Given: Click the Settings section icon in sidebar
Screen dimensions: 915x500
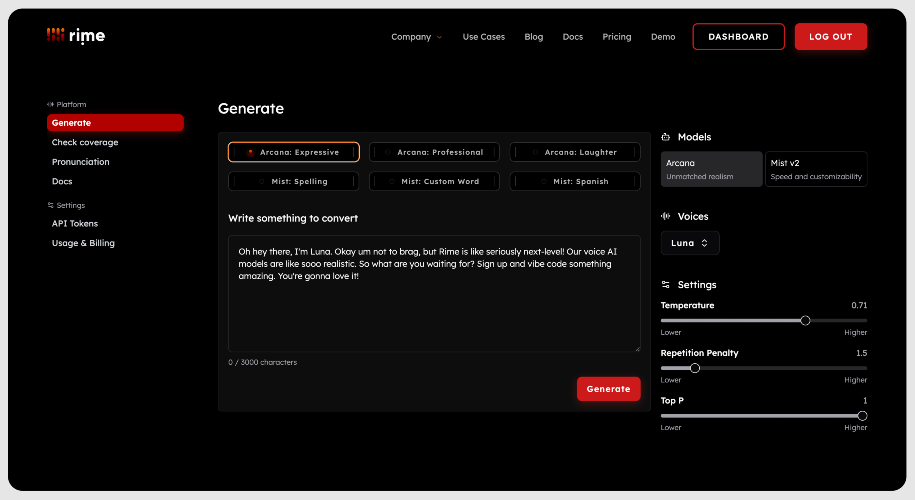Looking at the screenshot, I should (50, 205).
